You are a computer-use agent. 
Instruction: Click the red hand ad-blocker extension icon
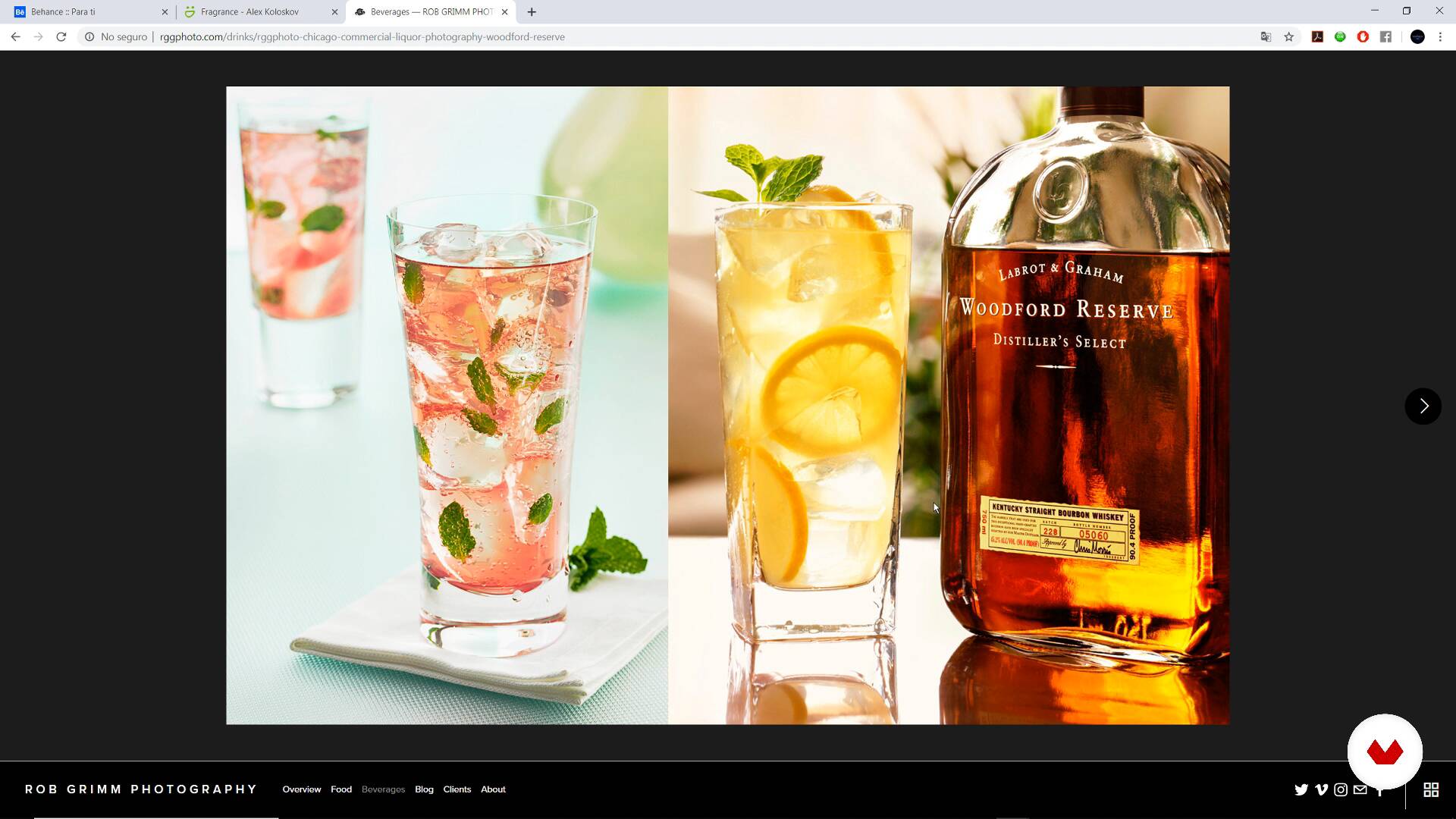1363,36
